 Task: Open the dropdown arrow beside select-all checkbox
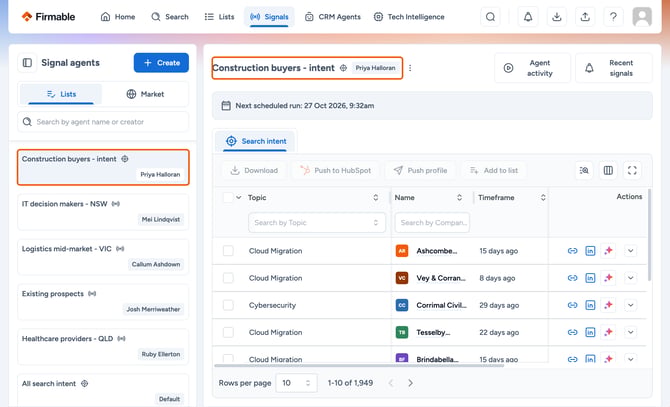(x=239, y=197)
